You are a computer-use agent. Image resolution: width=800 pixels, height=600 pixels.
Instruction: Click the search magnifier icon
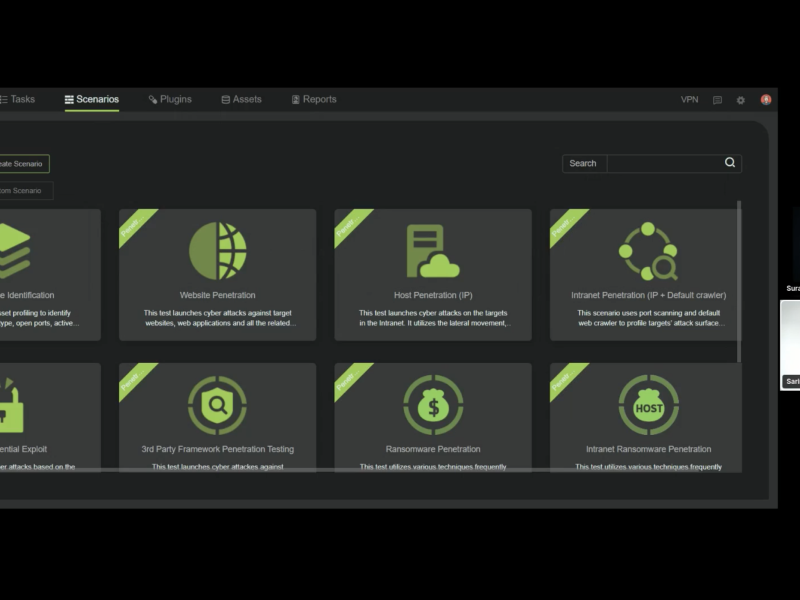coord(729,163)
